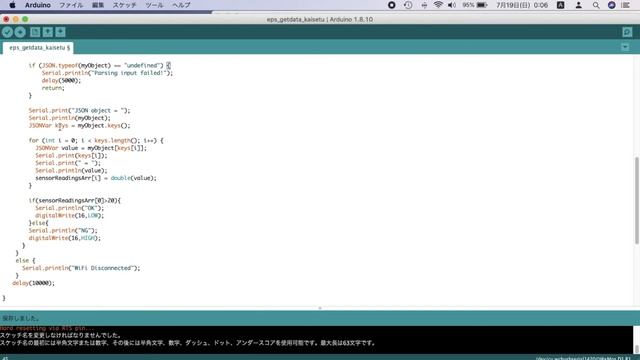Open the ツール menu
The height and width of the screenshot is (360, 640).
154,5
